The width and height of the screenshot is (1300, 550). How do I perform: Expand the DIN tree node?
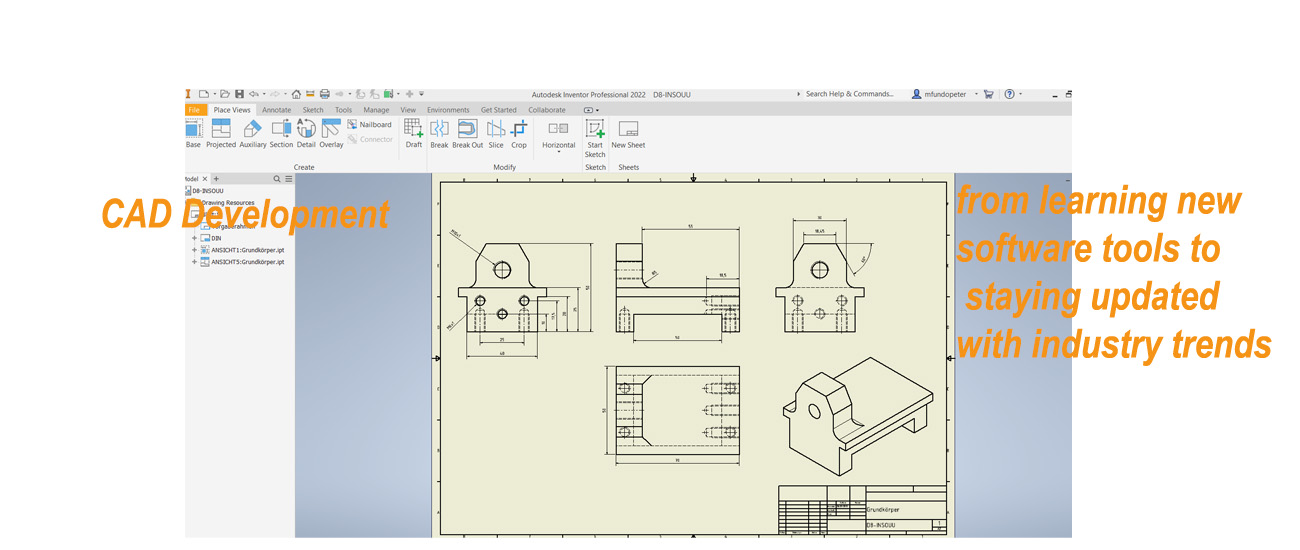195,238
